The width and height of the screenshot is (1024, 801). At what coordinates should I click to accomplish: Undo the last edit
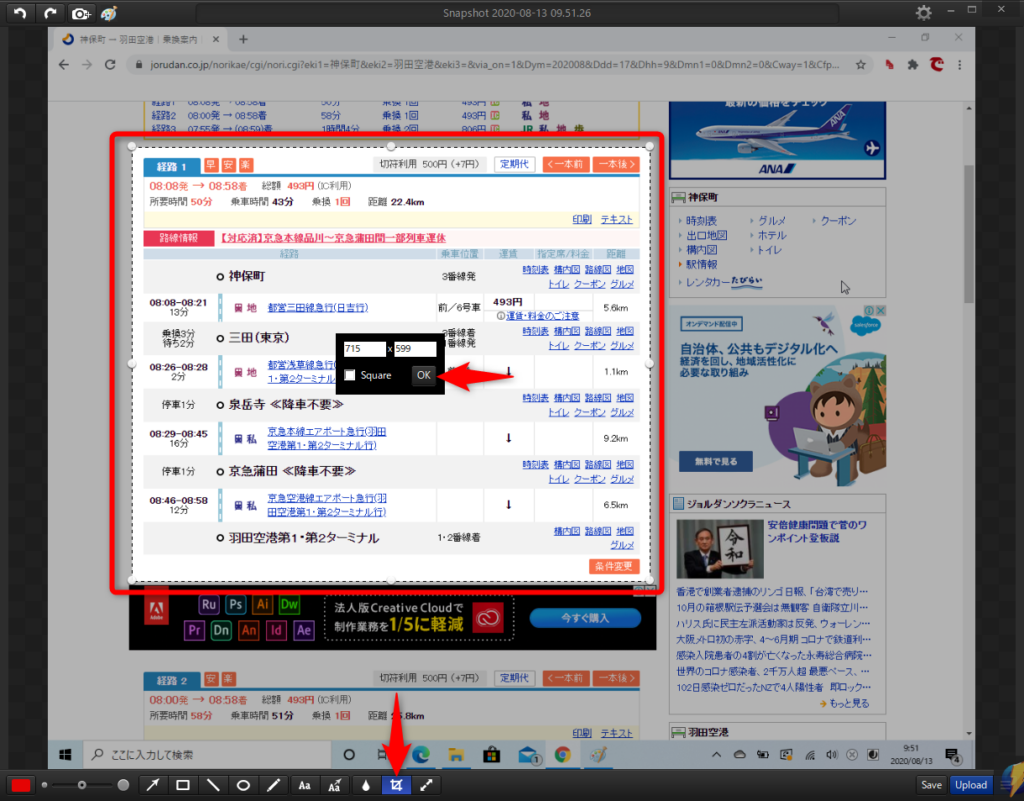[x=20, y=13]
